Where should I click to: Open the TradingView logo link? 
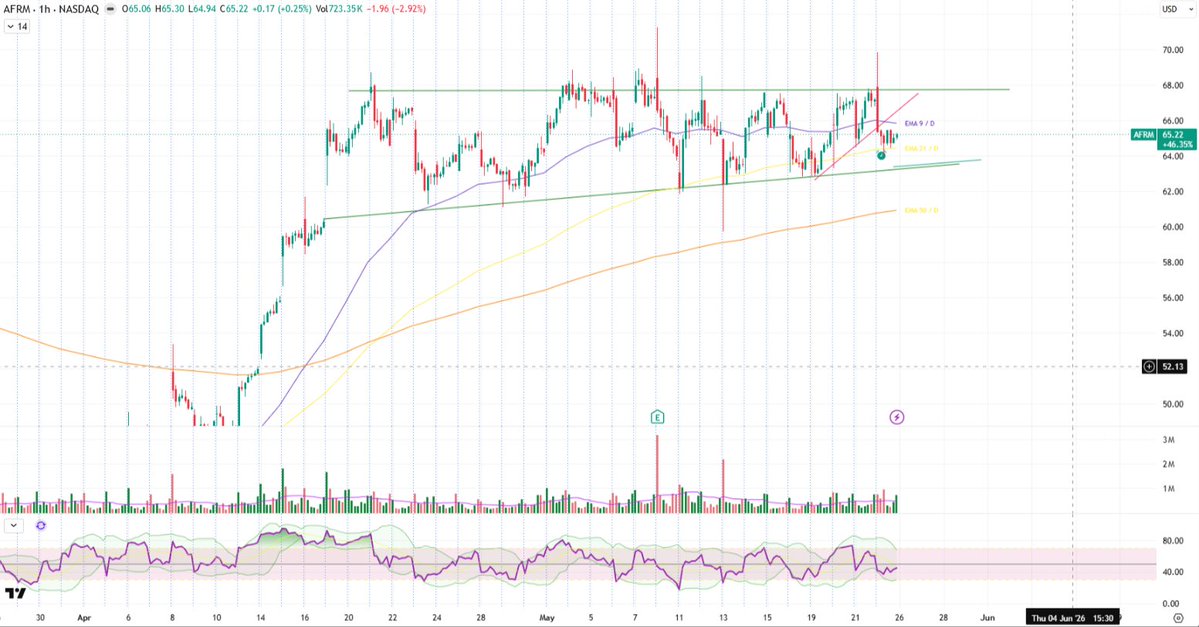[x=15, y=593]
